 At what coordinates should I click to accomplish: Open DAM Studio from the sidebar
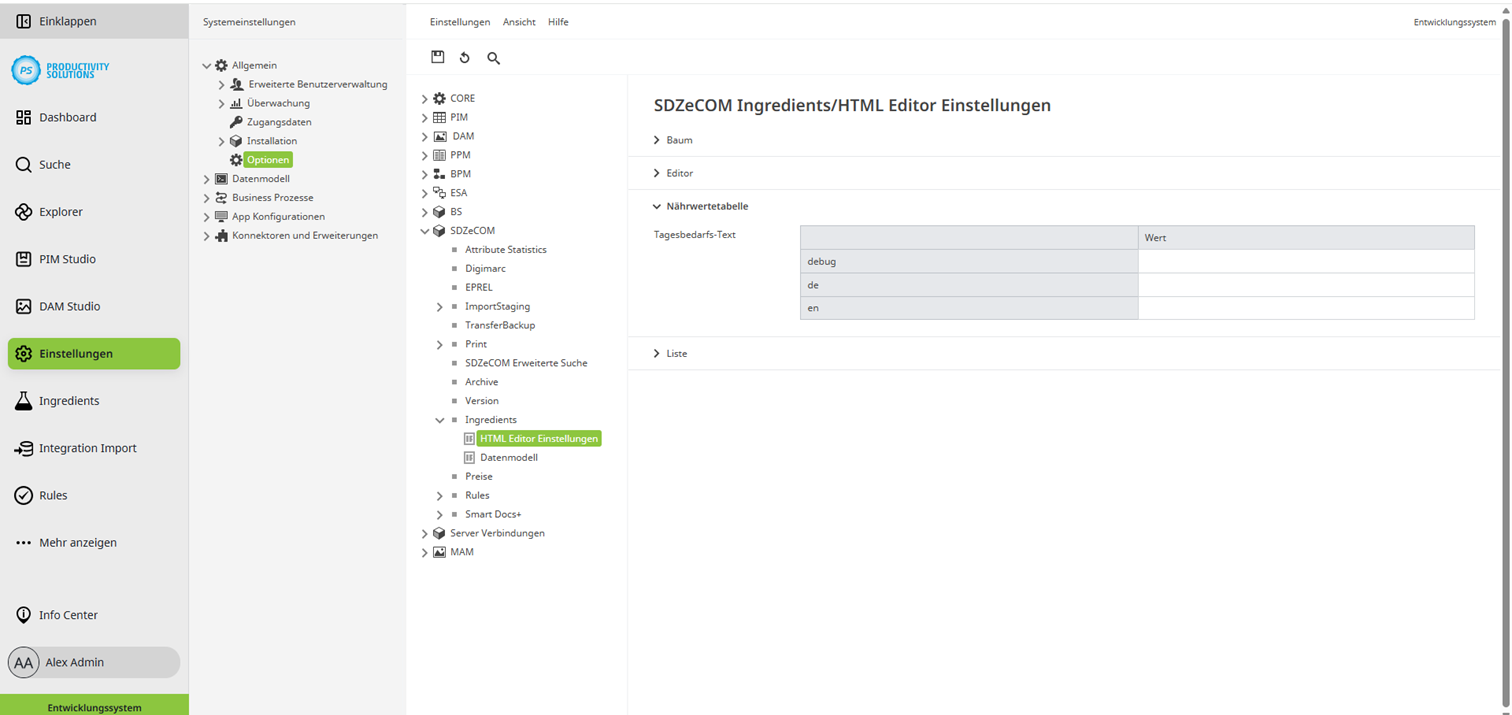coord(68,305)
